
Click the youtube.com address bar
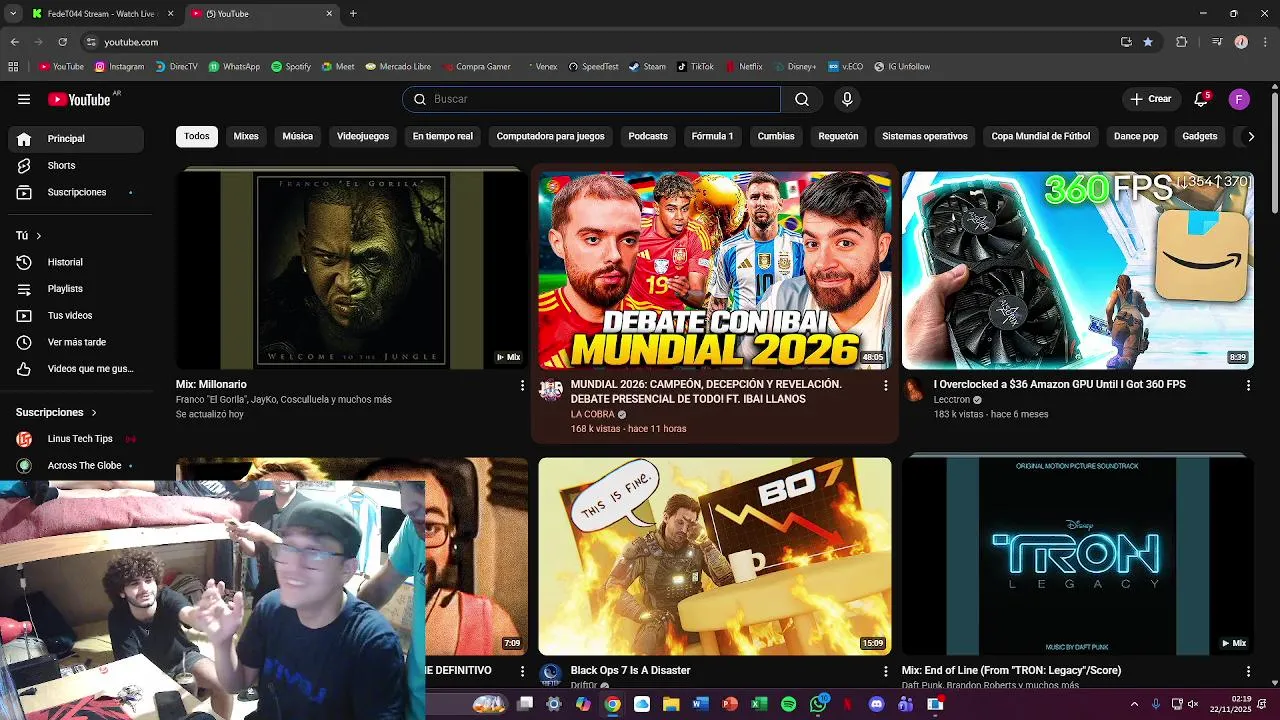pos(600,42)
